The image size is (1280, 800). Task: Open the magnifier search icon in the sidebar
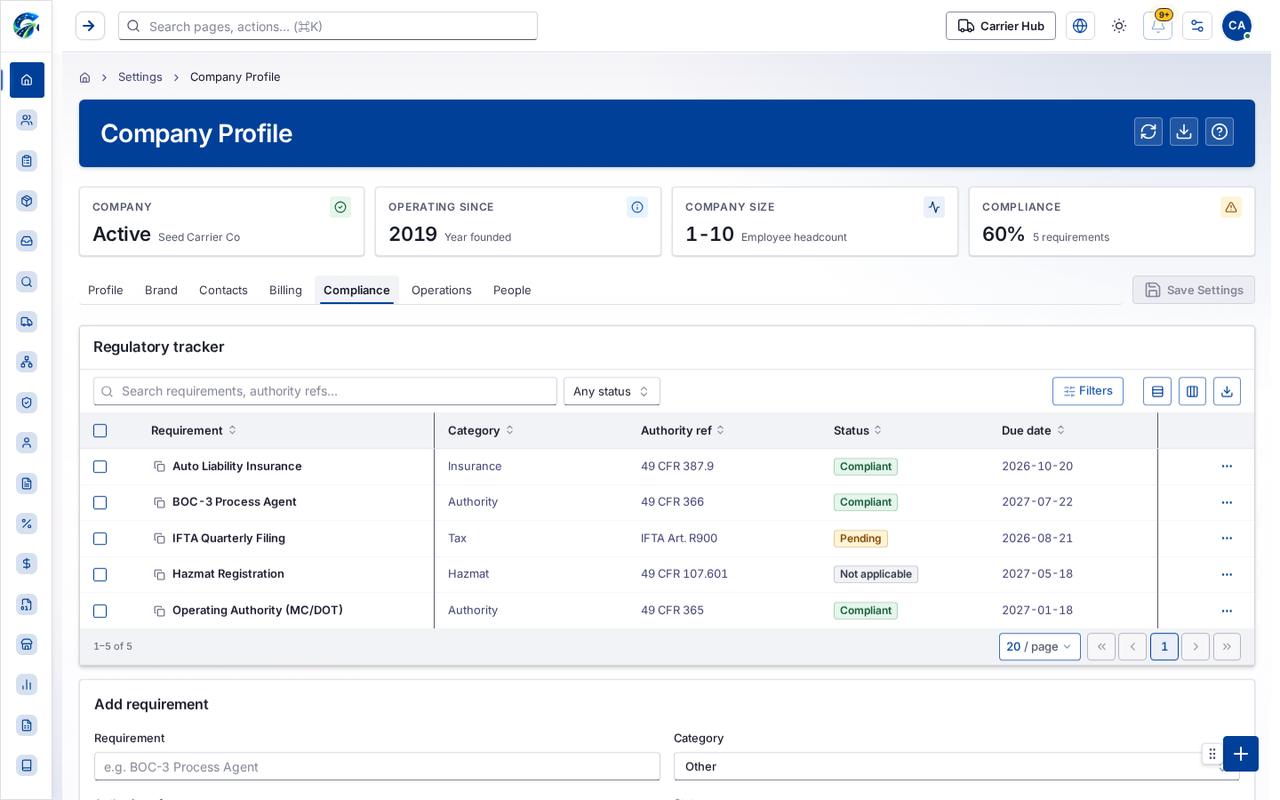click(x=27, y=282)
